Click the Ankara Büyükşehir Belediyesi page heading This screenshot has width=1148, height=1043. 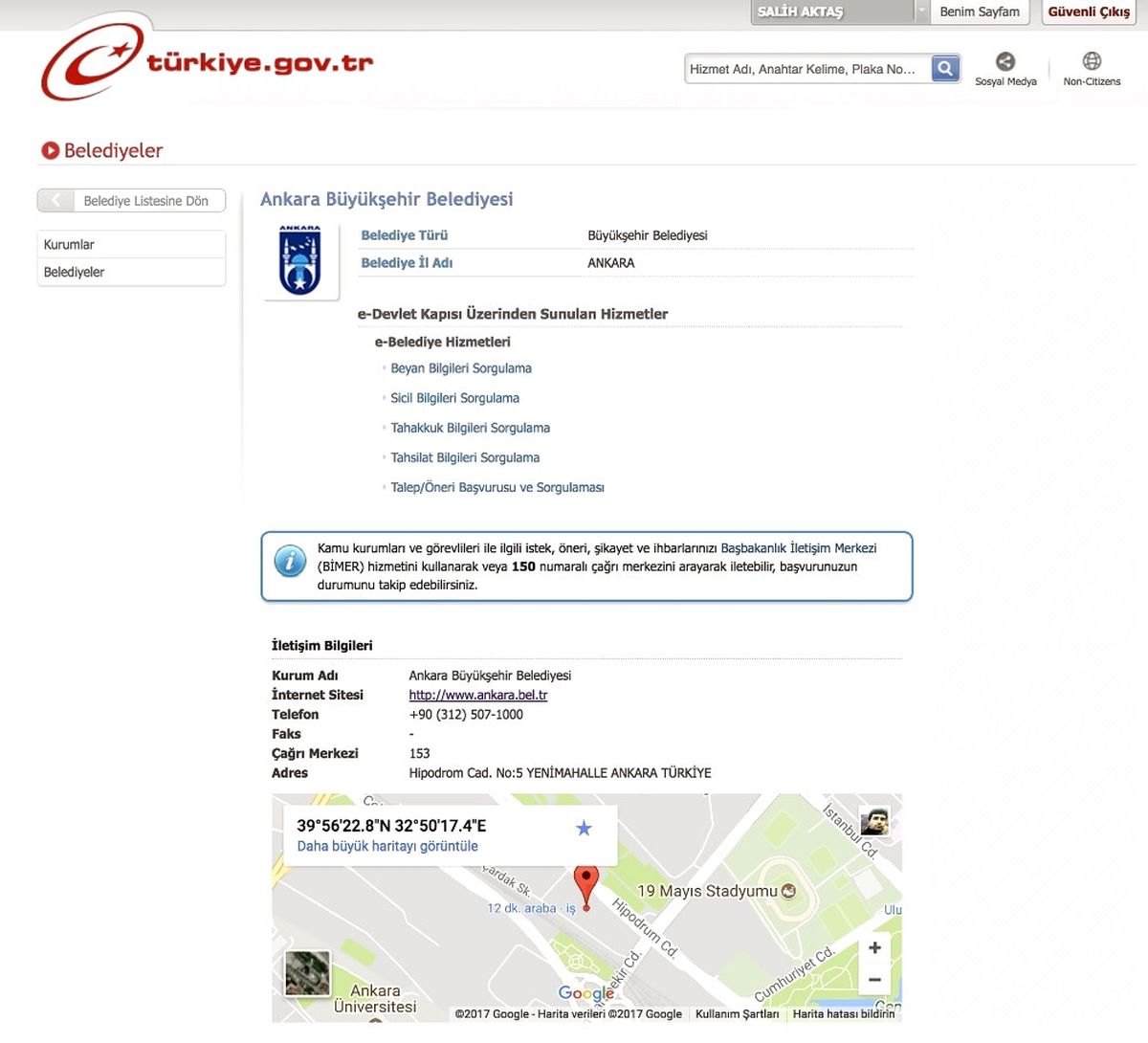[386, 199]
